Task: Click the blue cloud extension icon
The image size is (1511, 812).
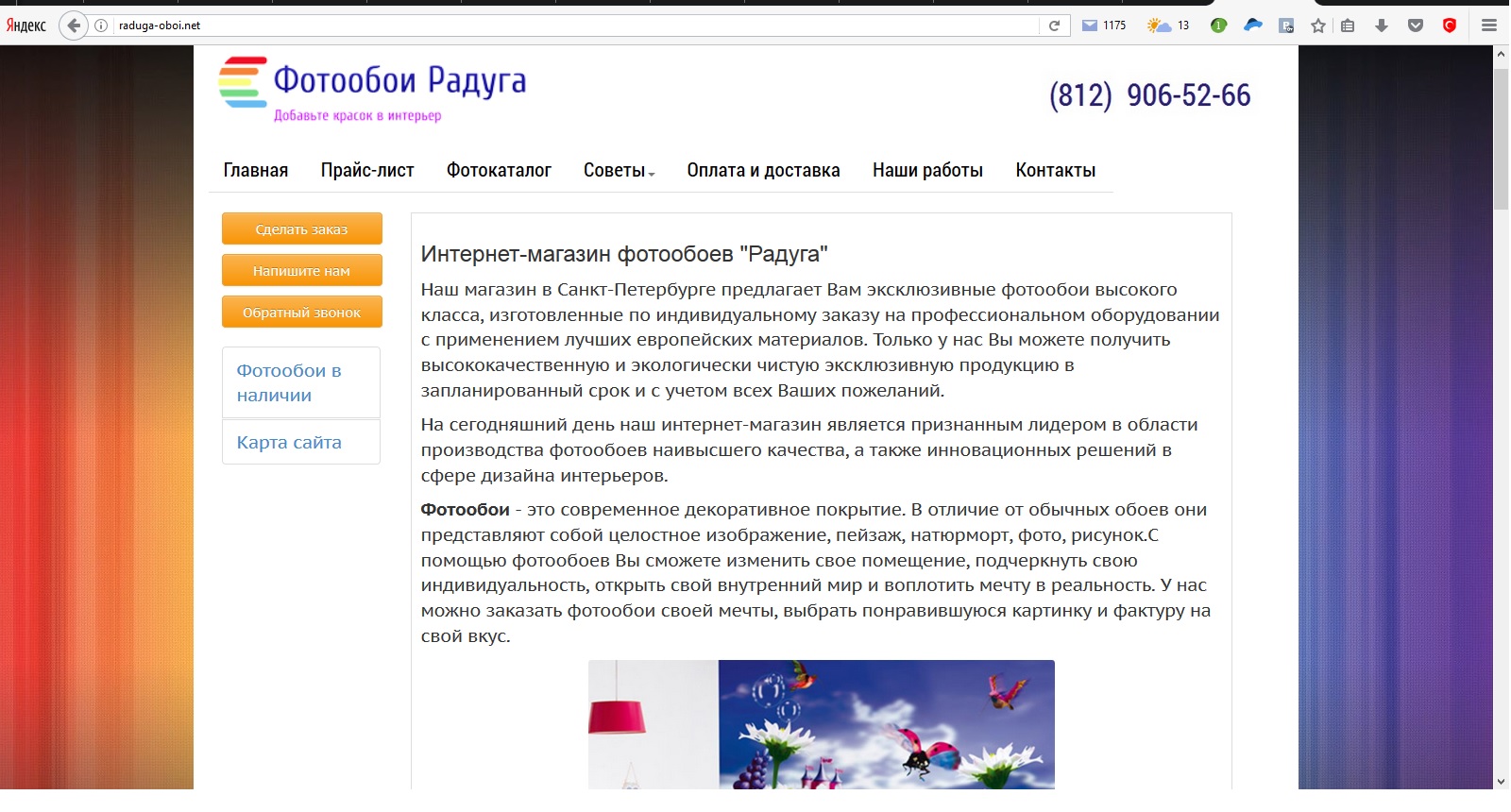Action: 1253,25
